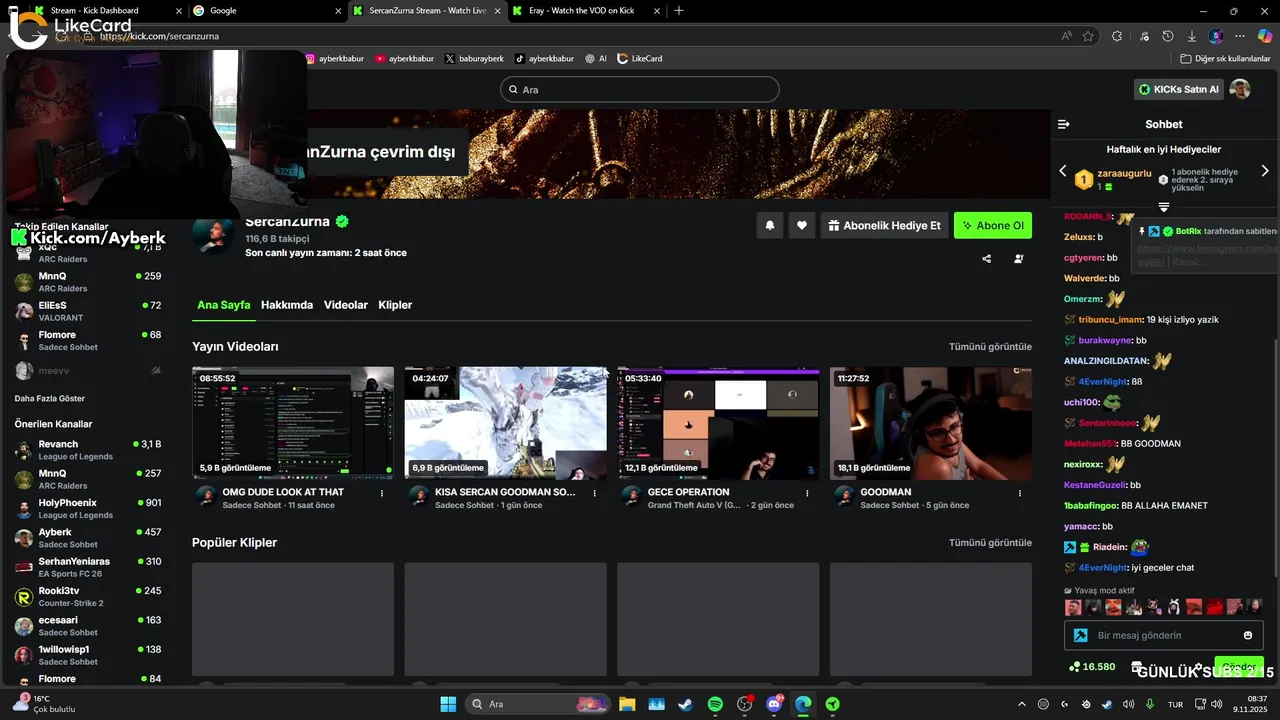Switch to the Google browser tab
Image resolution: width=1280 pixels, height=720 pixels.
[267, 10]
